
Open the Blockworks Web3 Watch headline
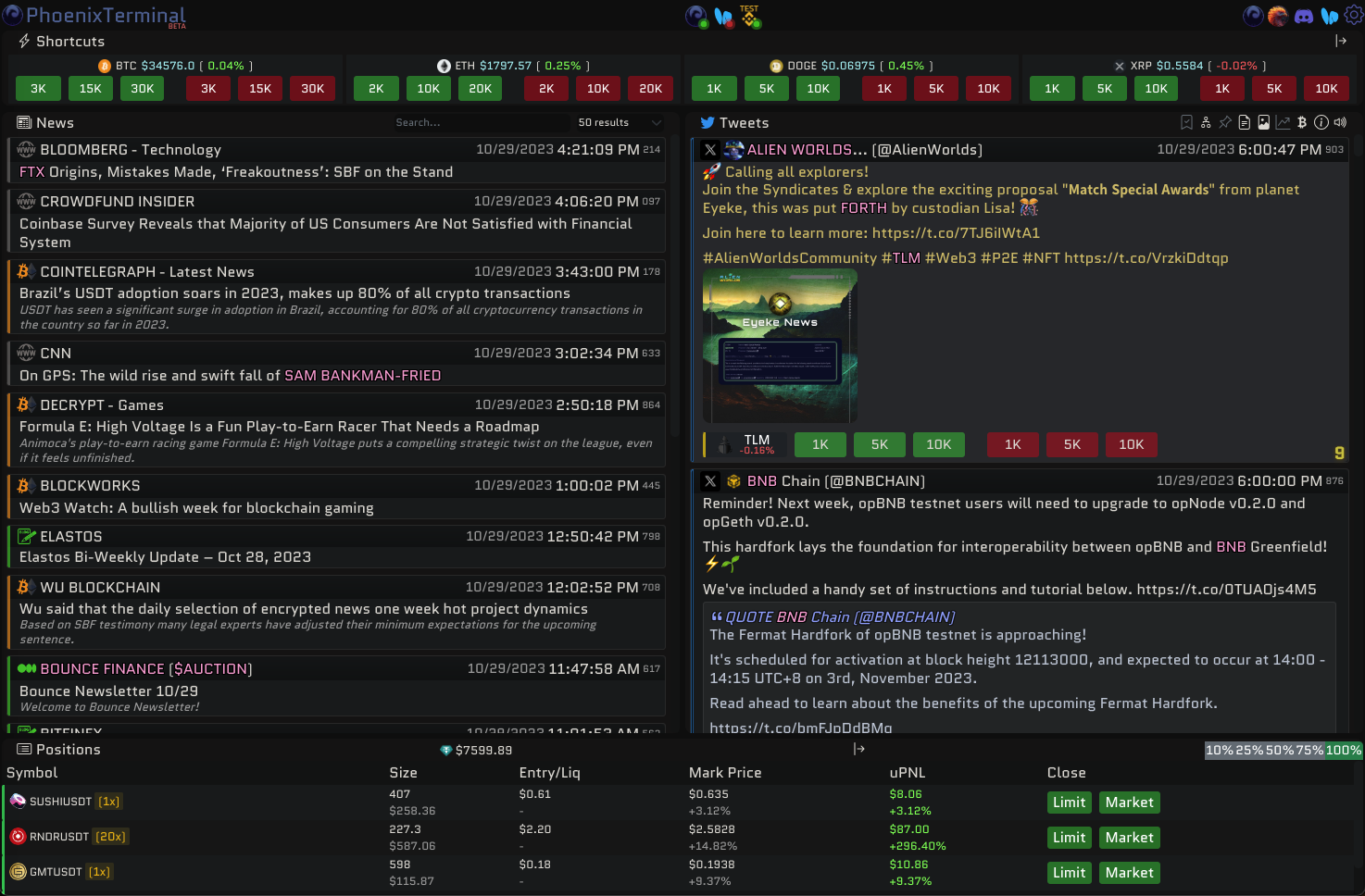click(196, 508)
